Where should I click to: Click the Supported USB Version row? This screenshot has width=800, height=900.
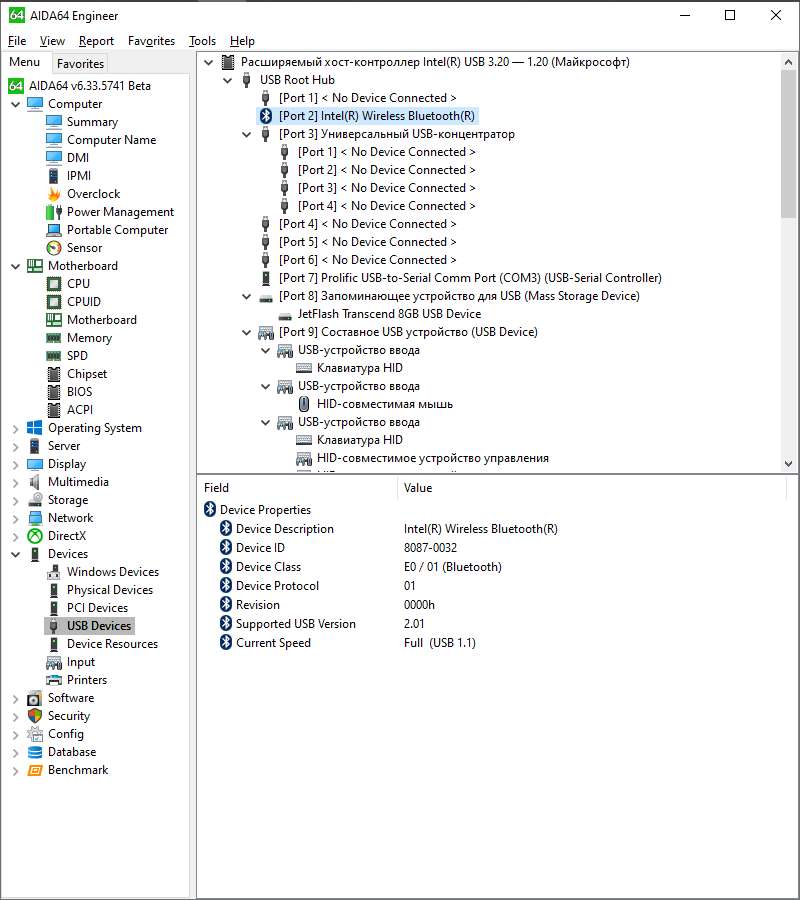(x=494, y=624)
